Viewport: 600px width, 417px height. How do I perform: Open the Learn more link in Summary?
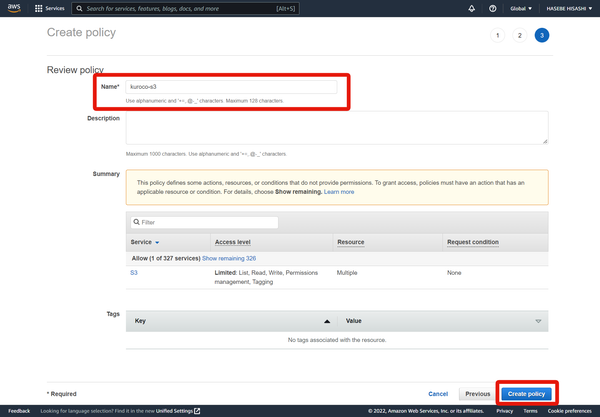coord(339,192)
